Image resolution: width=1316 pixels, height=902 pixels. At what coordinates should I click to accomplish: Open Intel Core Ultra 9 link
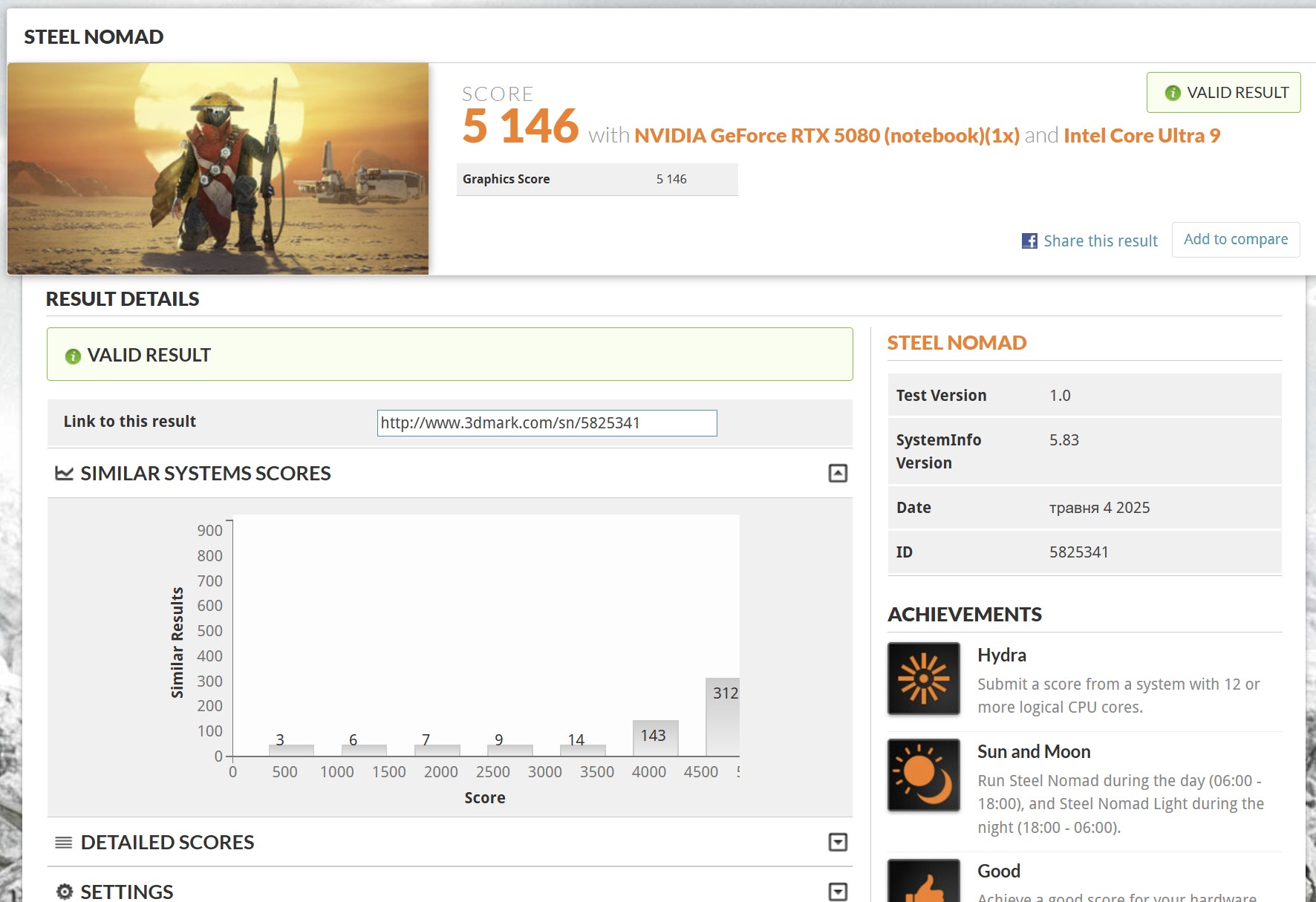1141,136
